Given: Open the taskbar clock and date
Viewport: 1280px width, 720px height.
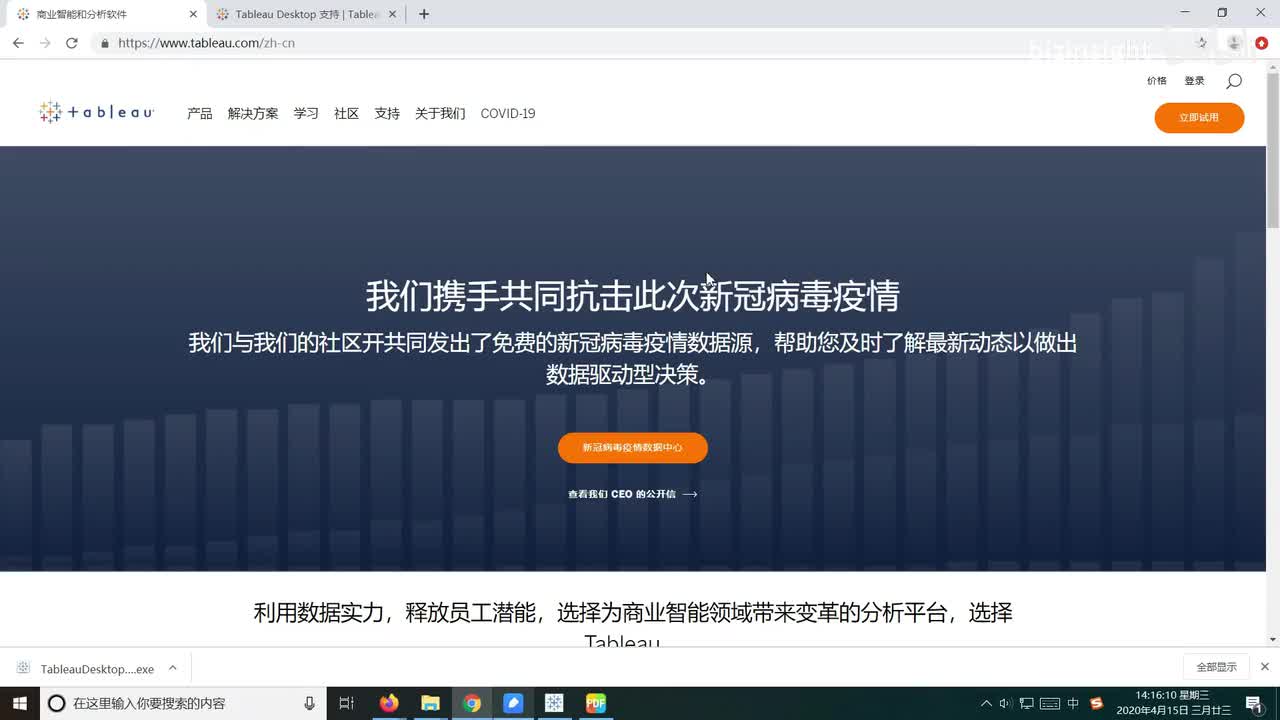Looking at the screenshot, I should click(x=1173, y=703).
